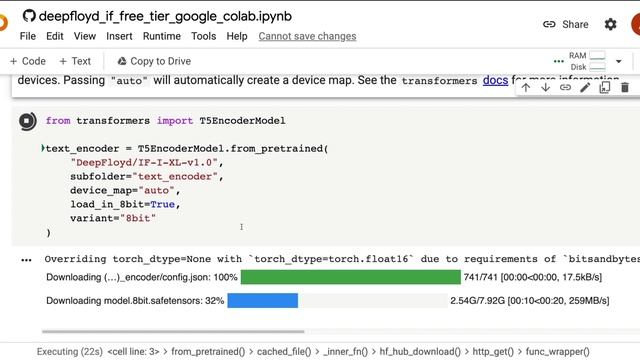Open the settings gear icon

click(x=610, y=24)
